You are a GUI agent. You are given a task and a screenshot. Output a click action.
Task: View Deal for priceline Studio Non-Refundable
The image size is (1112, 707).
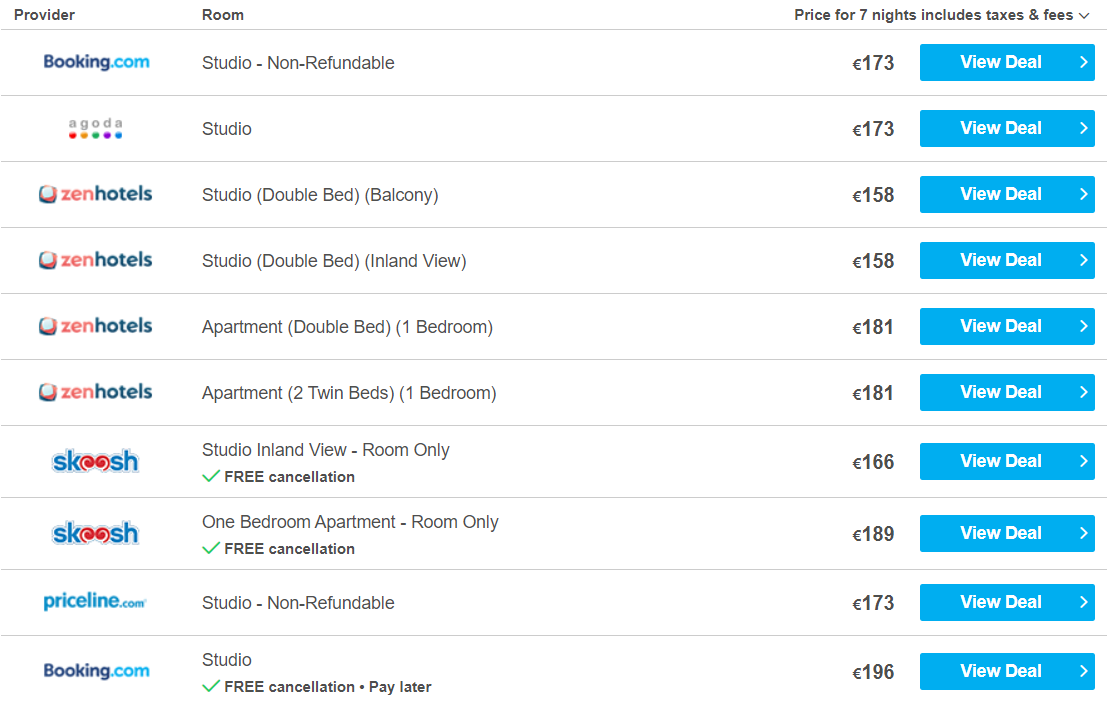coord(1007,602)
